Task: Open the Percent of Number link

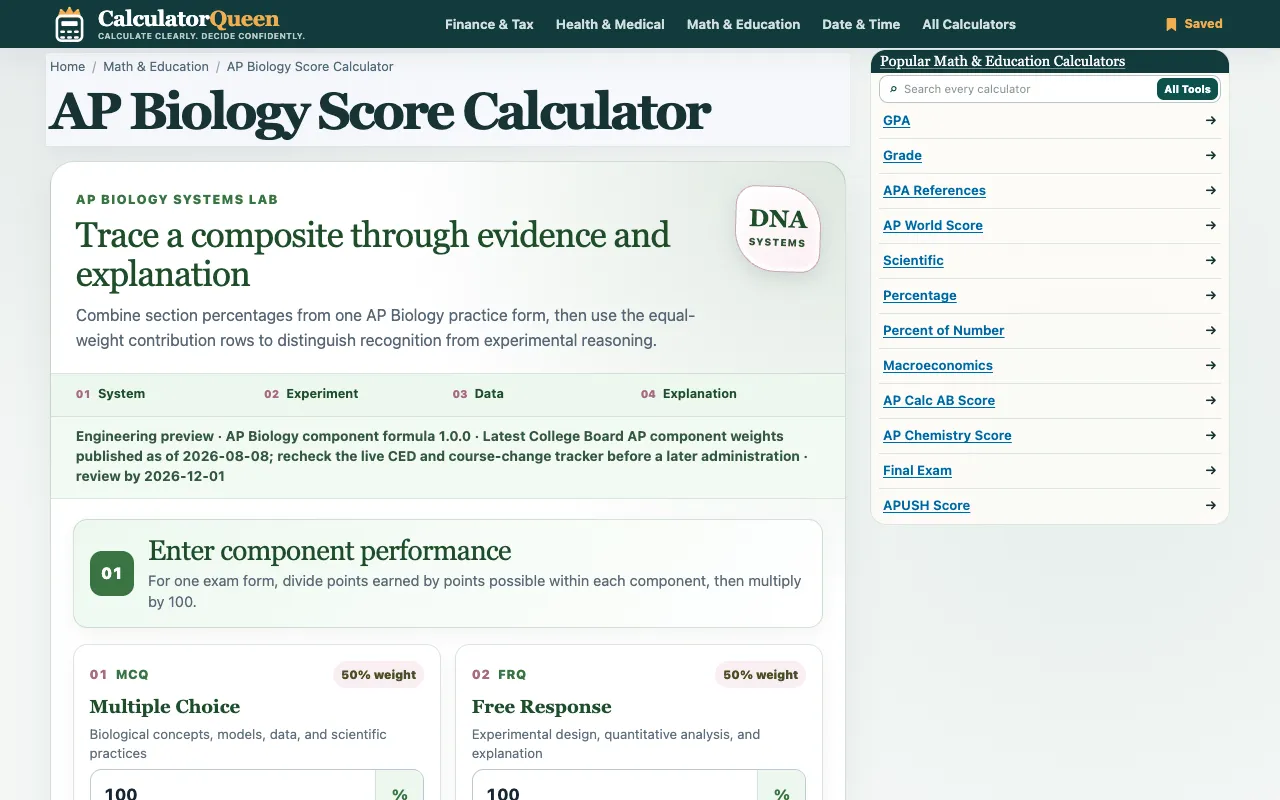Action: click(943, 330)
